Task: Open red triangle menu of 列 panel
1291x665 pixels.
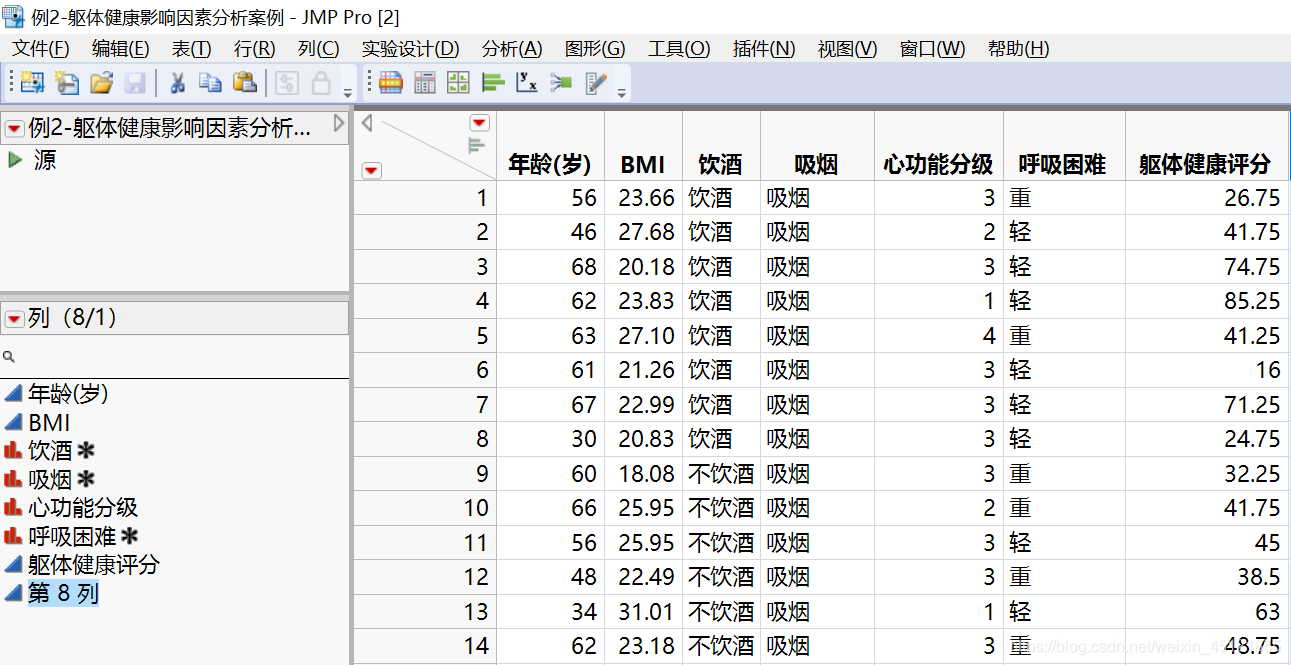Action: [14, 318]
